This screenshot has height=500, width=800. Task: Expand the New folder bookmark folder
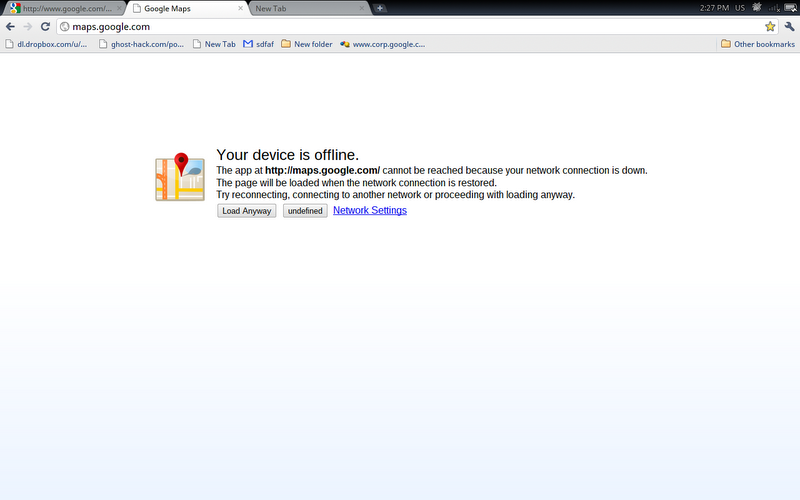(x=307, y=44)
